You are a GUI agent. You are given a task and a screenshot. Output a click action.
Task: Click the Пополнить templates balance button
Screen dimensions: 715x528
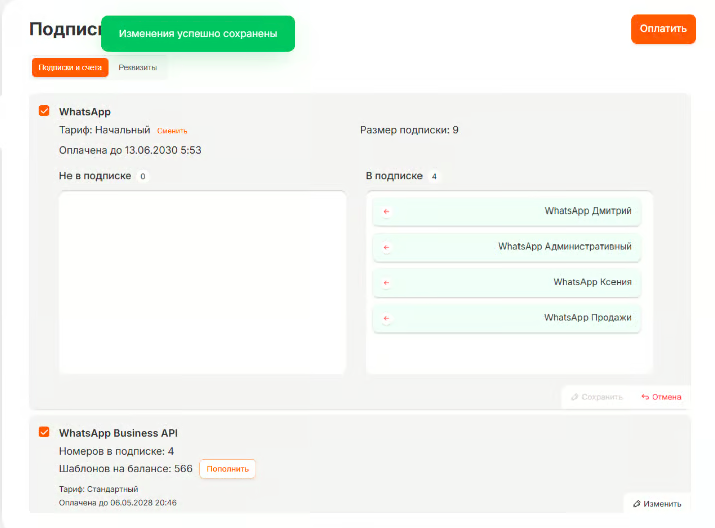click(227, 469)
